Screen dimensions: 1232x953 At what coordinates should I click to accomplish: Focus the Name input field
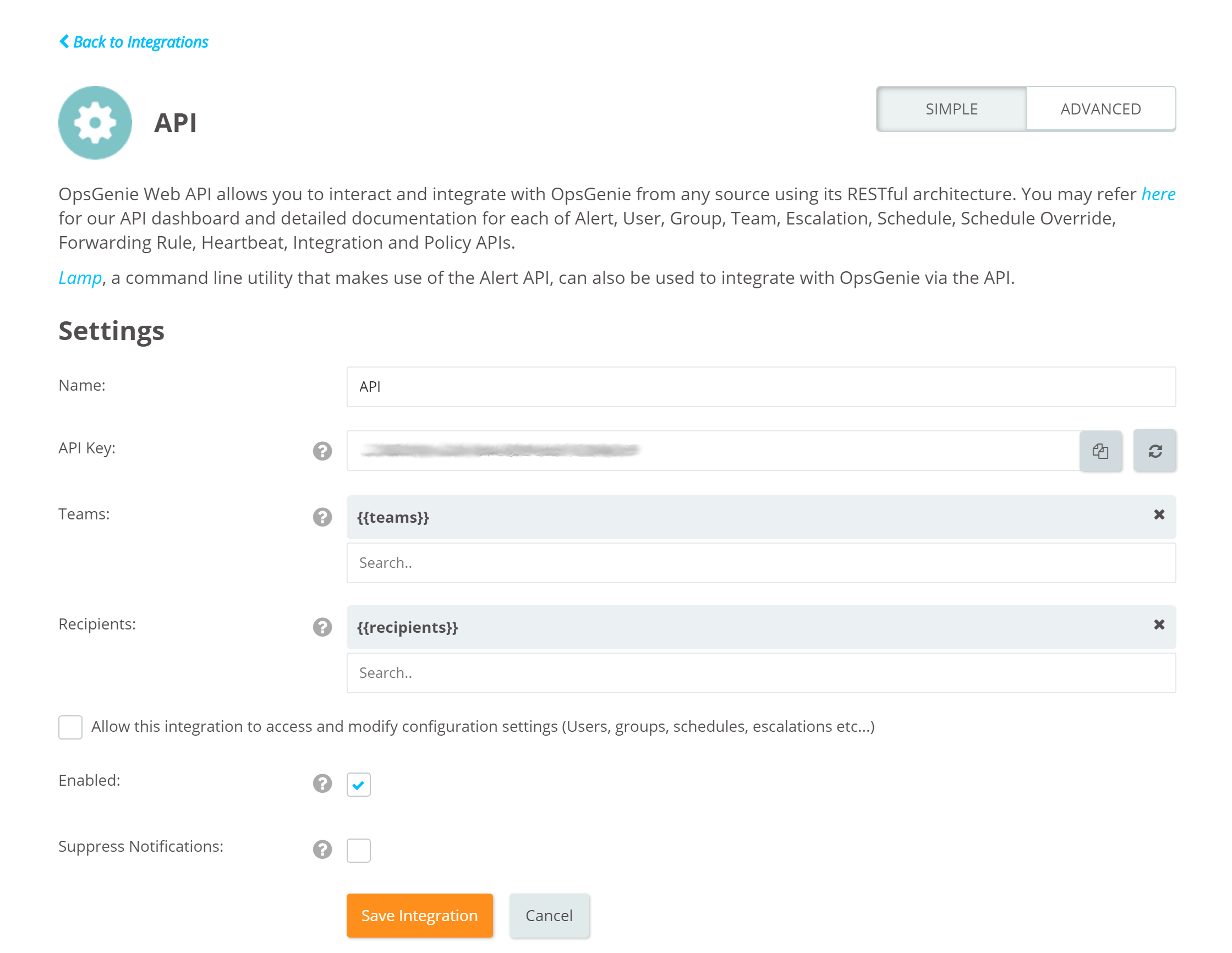click(x=761, y=386)
